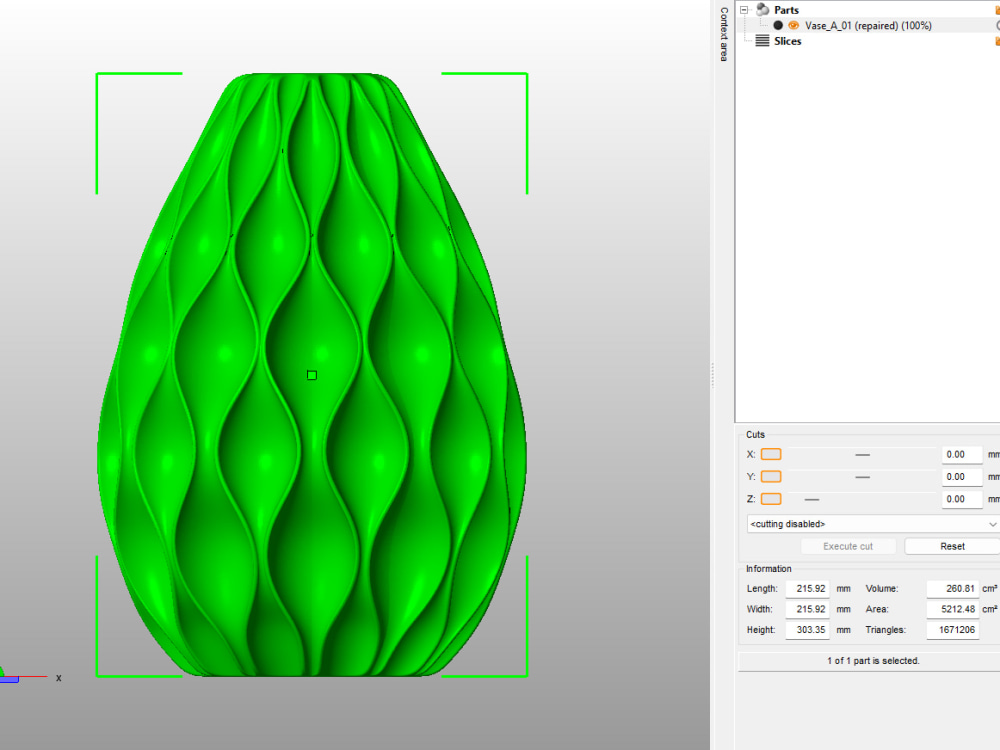Click the Cuts group heading
This screenshot has height=750, width=1000.
(755, 434)
